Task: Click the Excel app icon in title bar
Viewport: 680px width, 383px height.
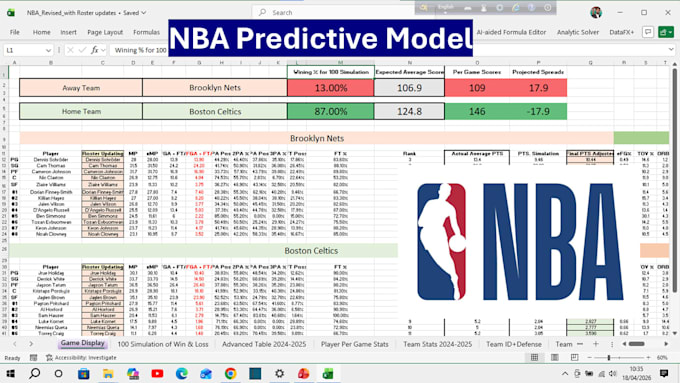Action: [11, 13]
